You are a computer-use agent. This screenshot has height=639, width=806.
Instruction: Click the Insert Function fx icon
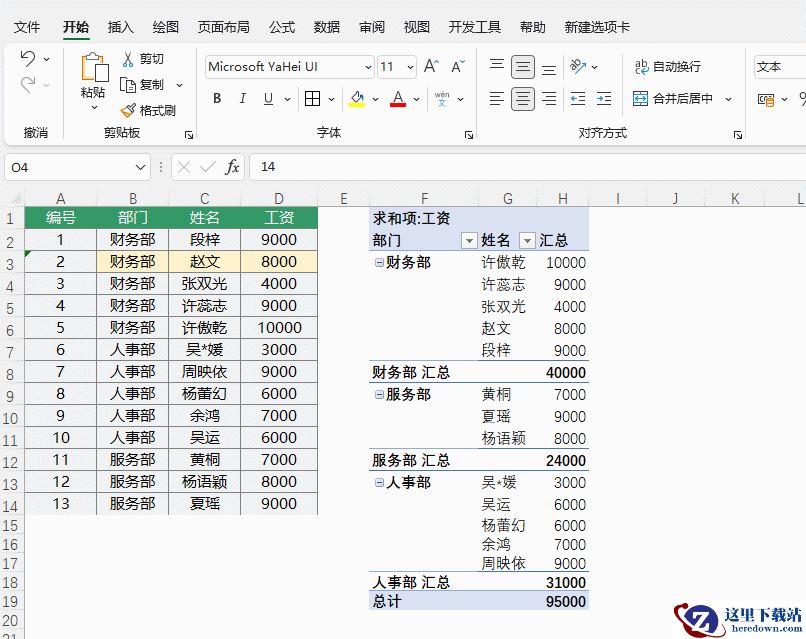point(232,167)
